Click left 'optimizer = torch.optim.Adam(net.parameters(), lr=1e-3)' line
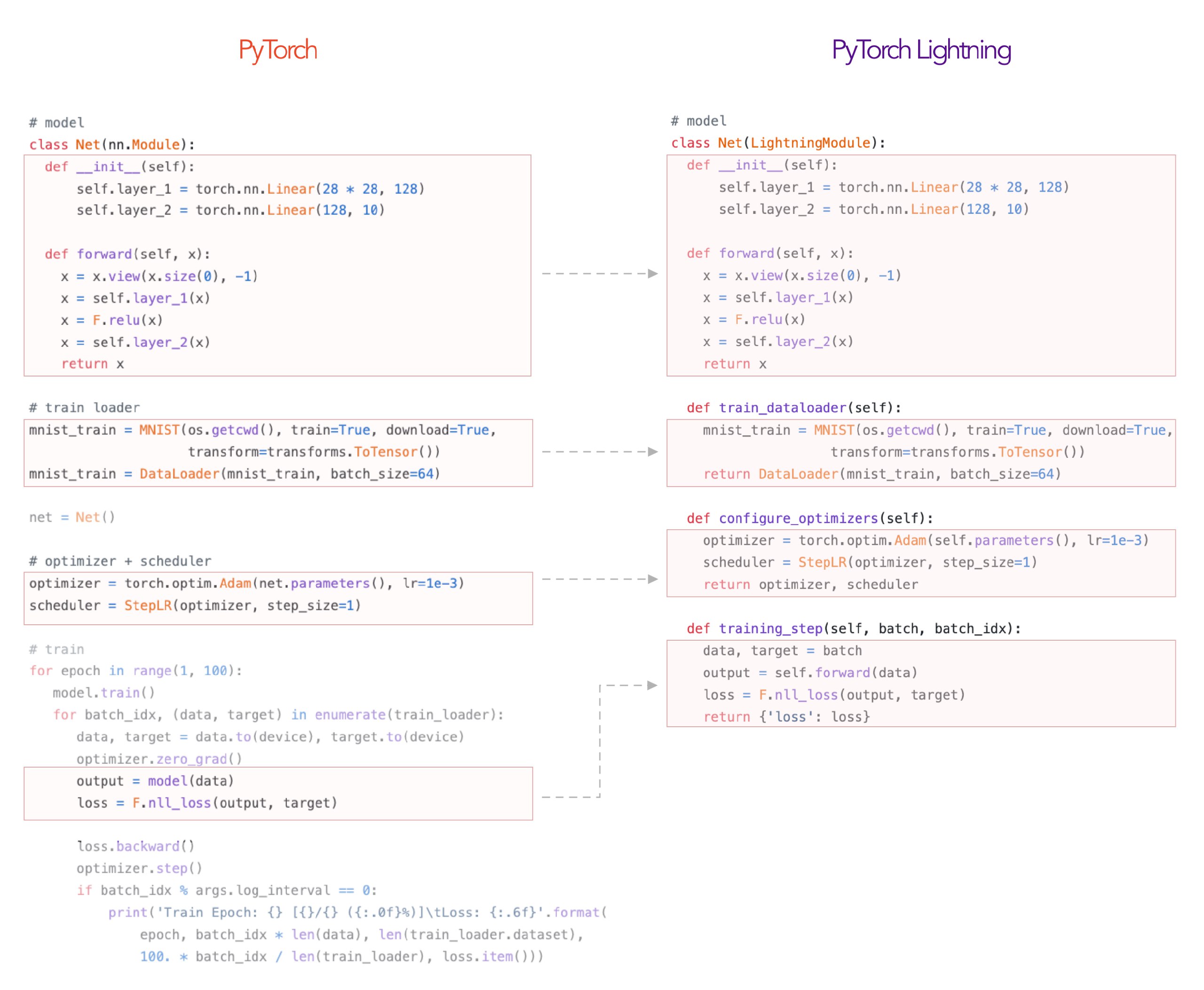 coord(246,583)
